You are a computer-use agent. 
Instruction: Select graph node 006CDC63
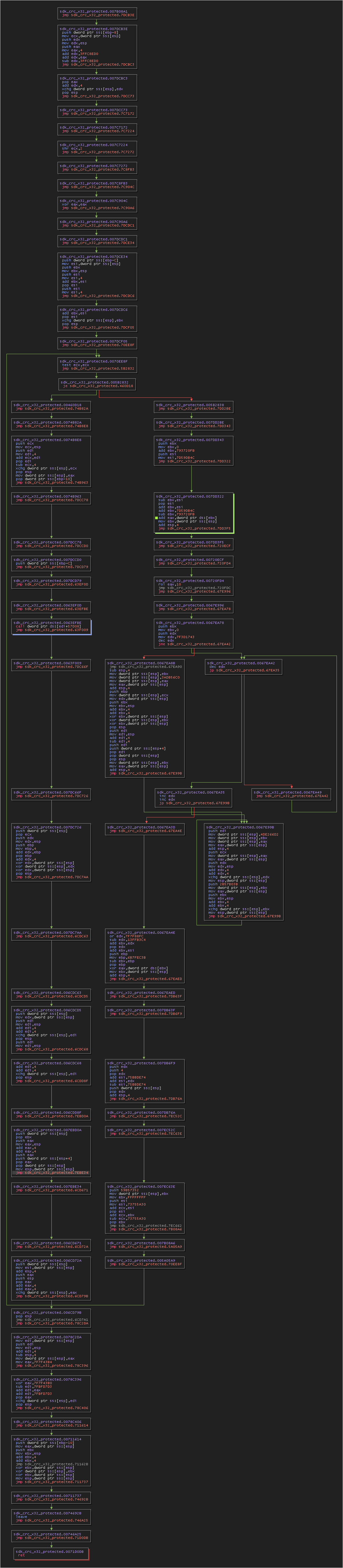(51, 994)
